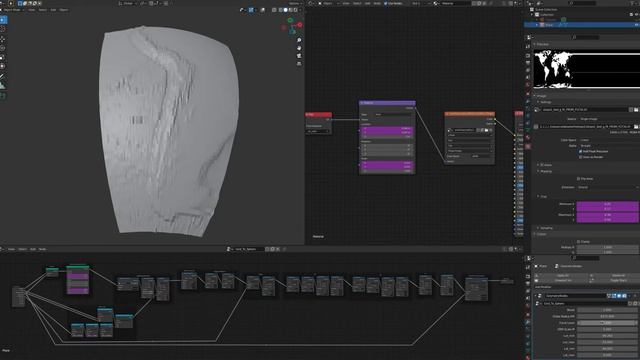Screen dimensions: 640x360
Task: Select the Add Cube tool
Action: click(2, 96)
